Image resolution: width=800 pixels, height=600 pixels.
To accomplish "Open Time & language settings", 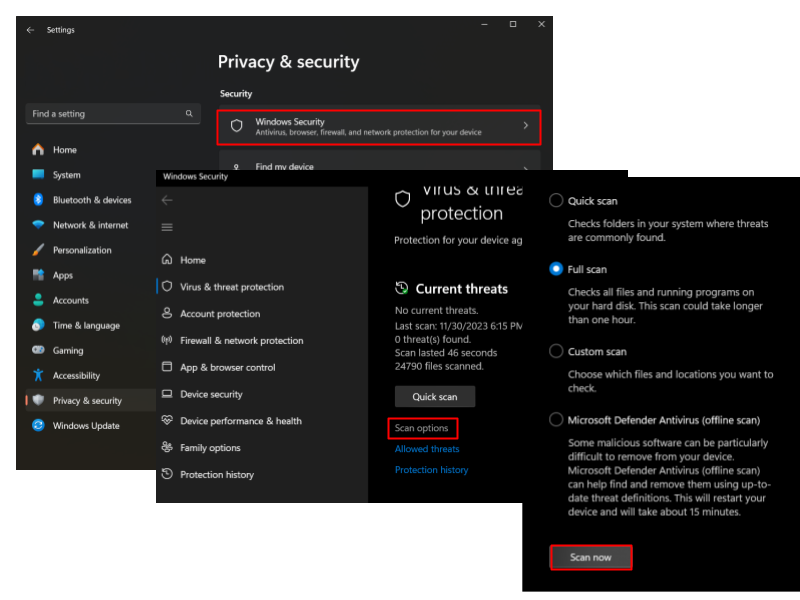I will 86,326.
